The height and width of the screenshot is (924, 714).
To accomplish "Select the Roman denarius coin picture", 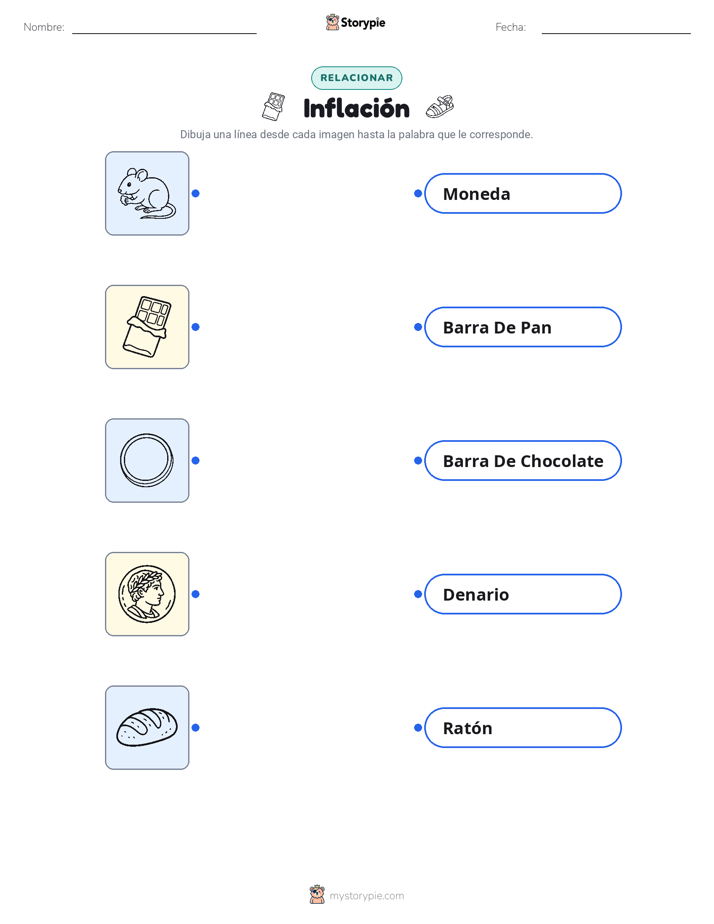I will [x=147, y=594].
